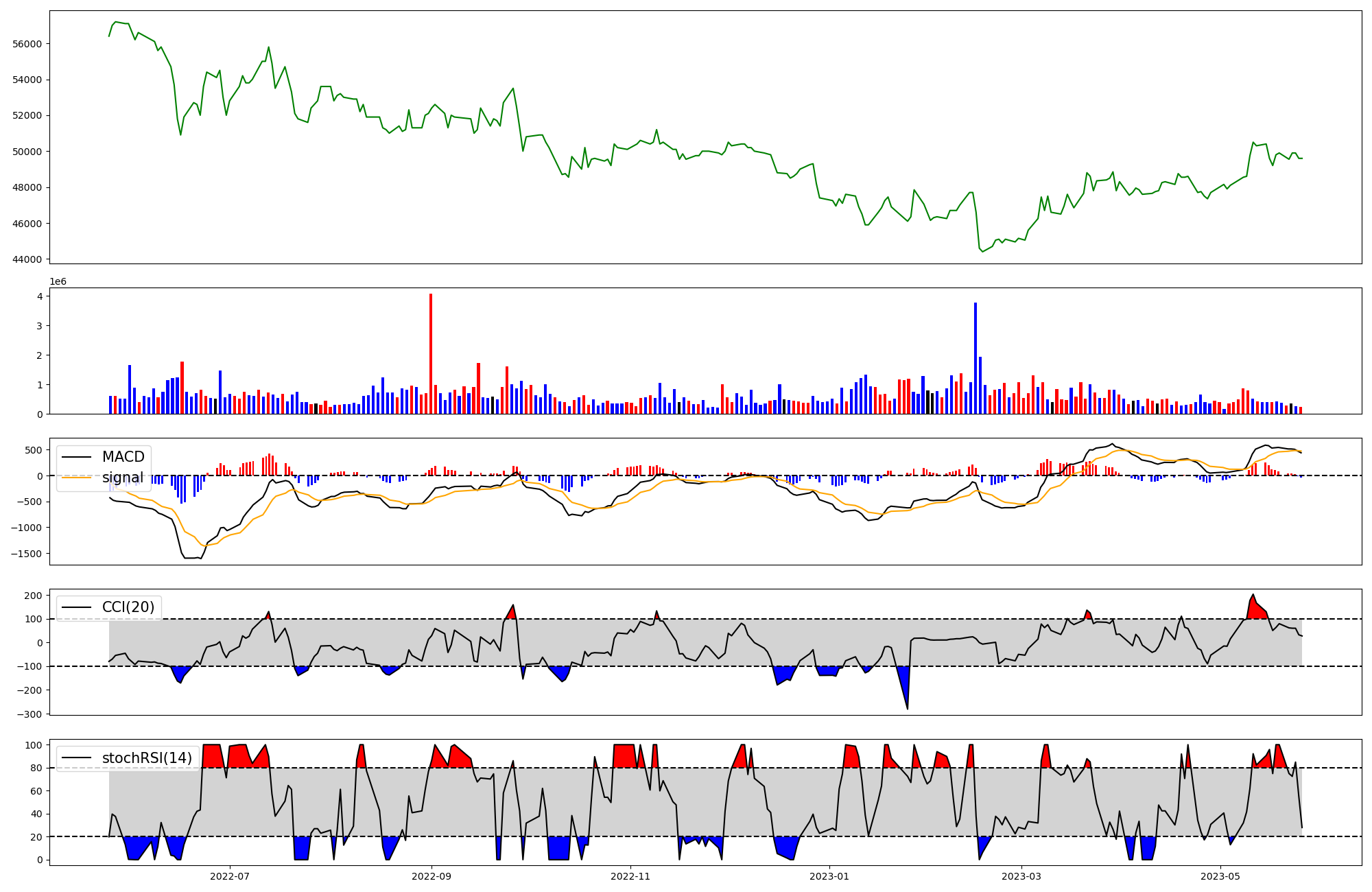Click the stochRSI(14) legend label
Viewport: 1372px width, 892px height.
146,758
